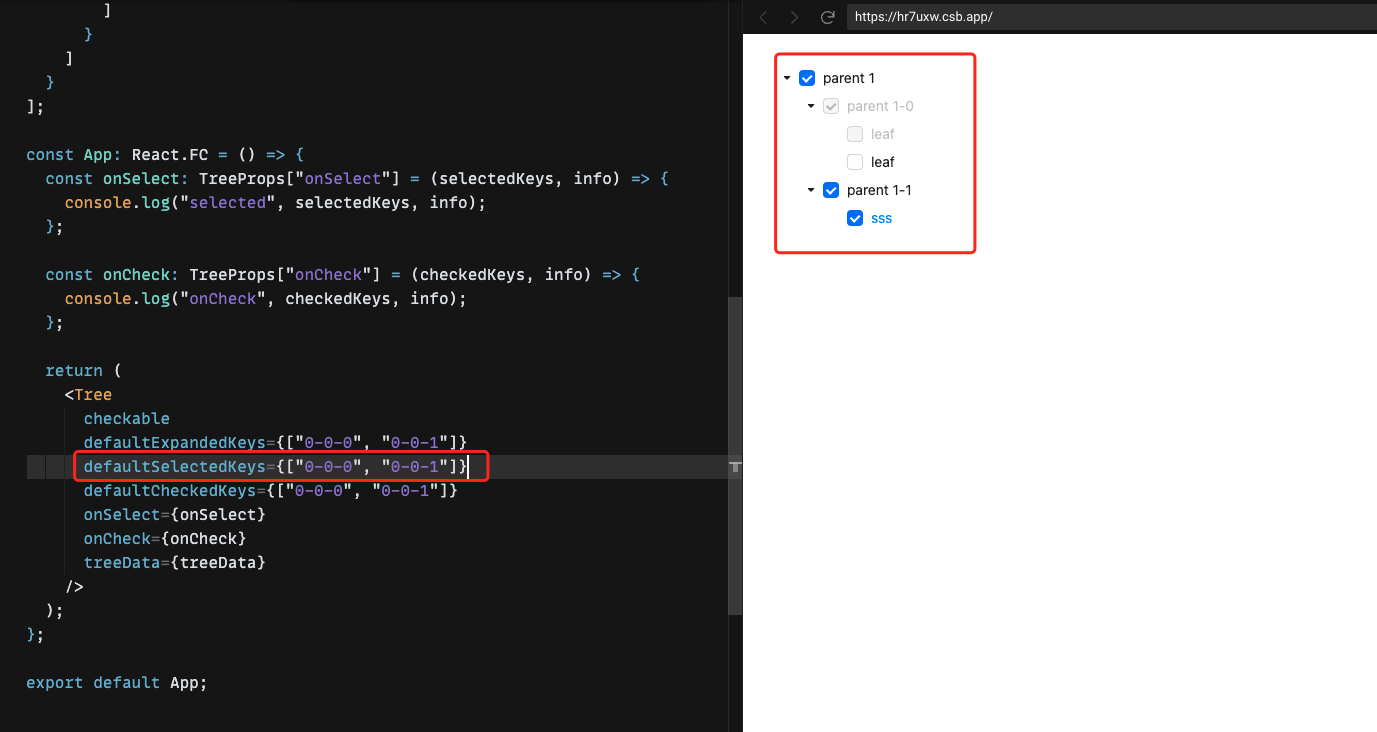Click the "export default App" code line
This screenshot has width=1377, height=732.
pos(116,682)
